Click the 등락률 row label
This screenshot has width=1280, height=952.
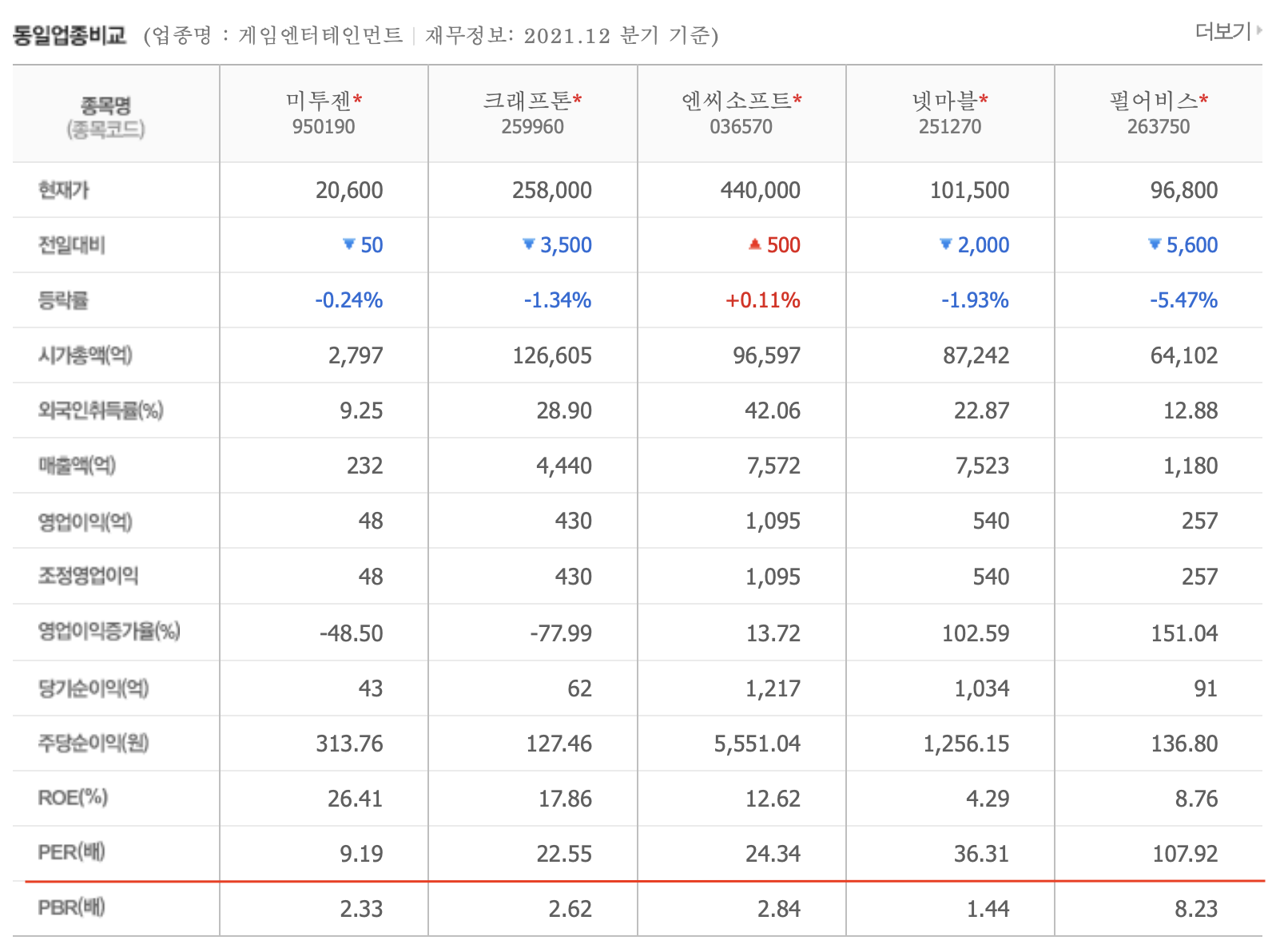pyautogui.click(x=64, y=300)
